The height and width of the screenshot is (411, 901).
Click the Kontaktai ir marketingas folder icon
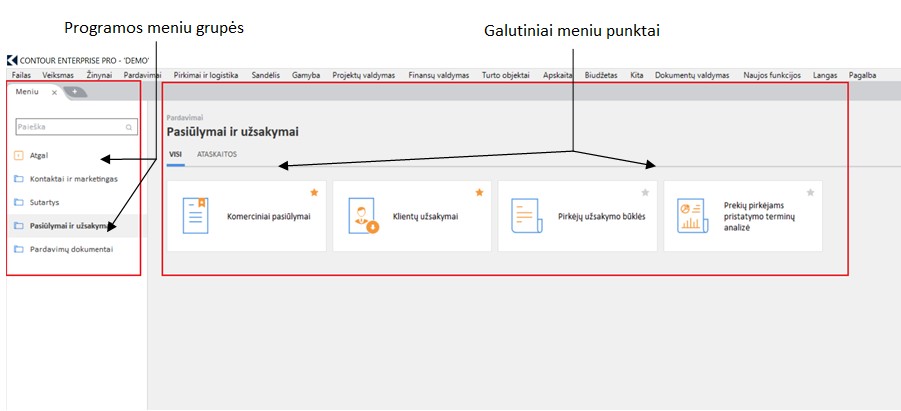tap(18, 179)
